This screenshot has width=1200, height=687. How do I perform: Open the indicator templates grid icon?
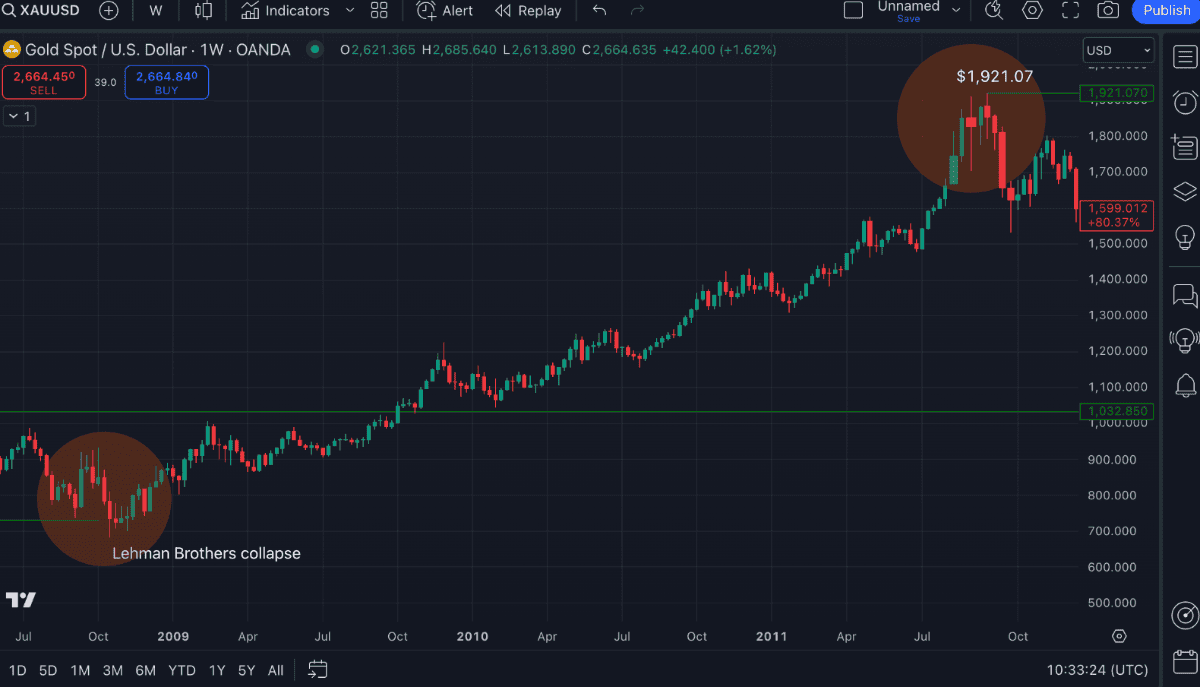tap(379, 11)
